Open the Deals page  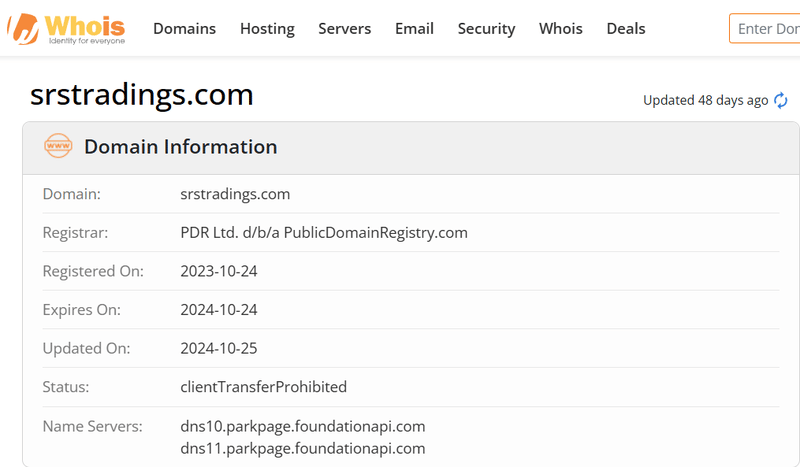pyautogui.click(x=626, y=28)
